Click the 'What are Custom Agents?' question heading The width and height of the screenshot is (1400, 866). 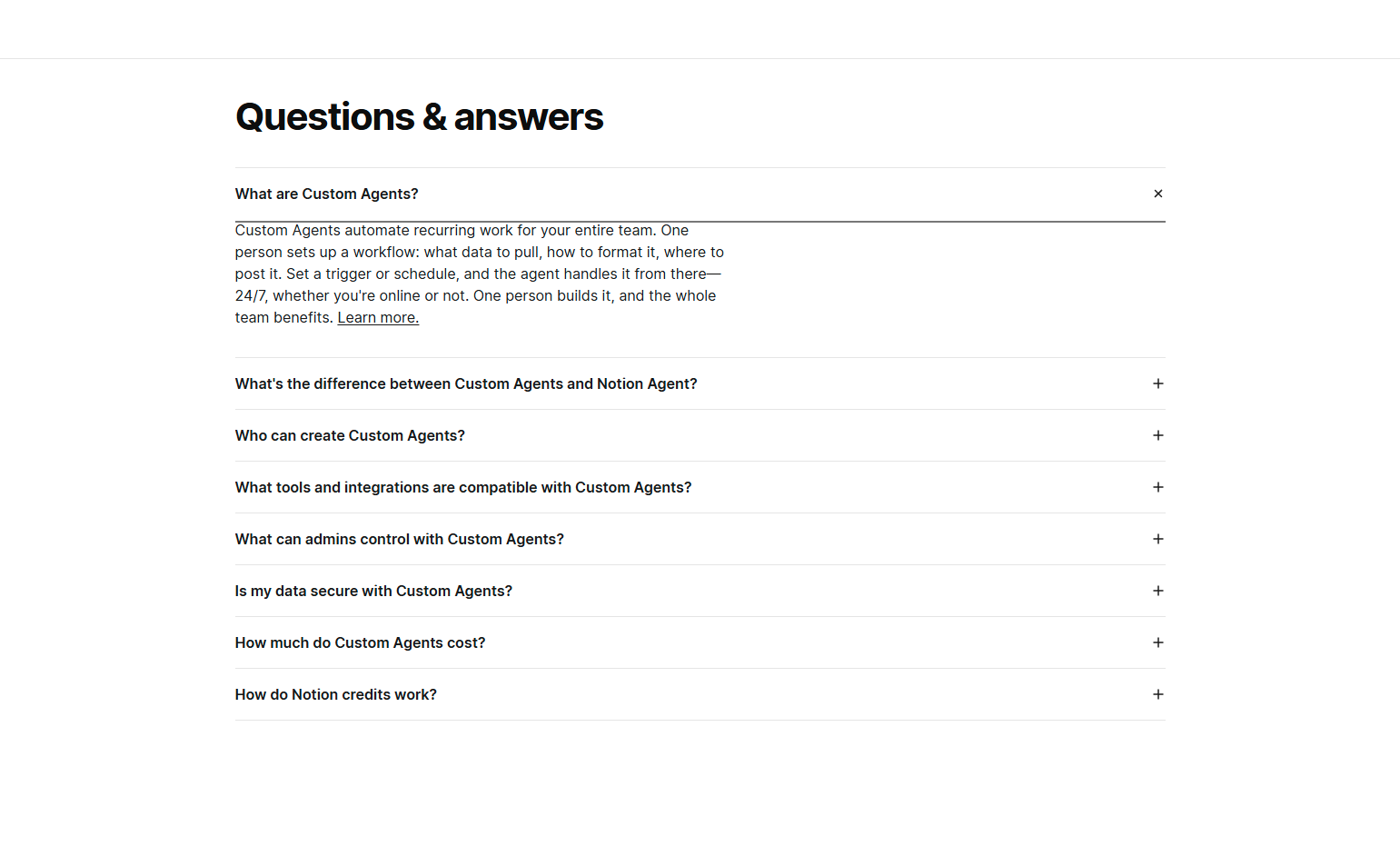point(326,194)
